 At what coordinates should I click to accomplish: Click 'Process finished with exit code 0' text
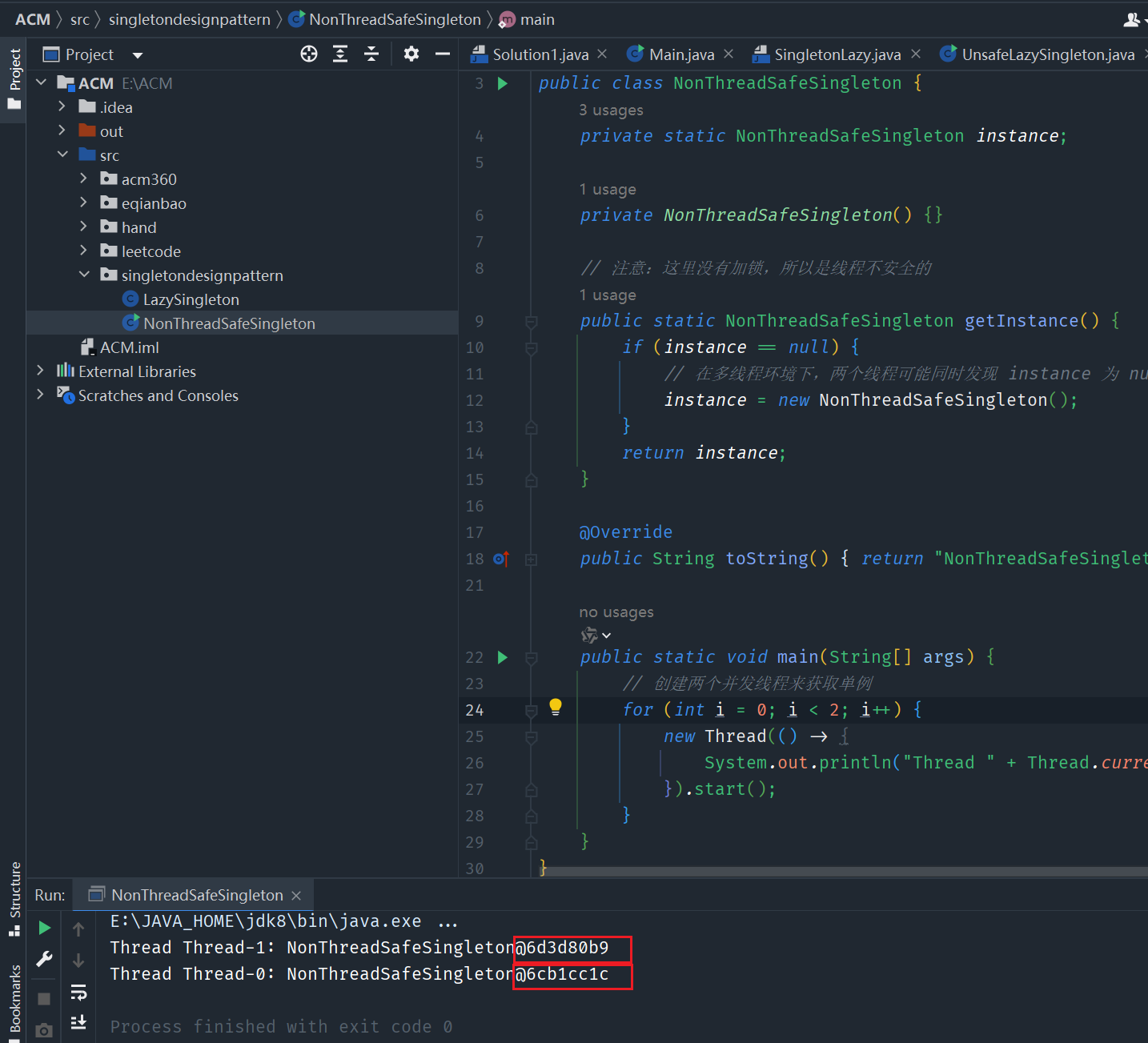[x=281, y=1026]
